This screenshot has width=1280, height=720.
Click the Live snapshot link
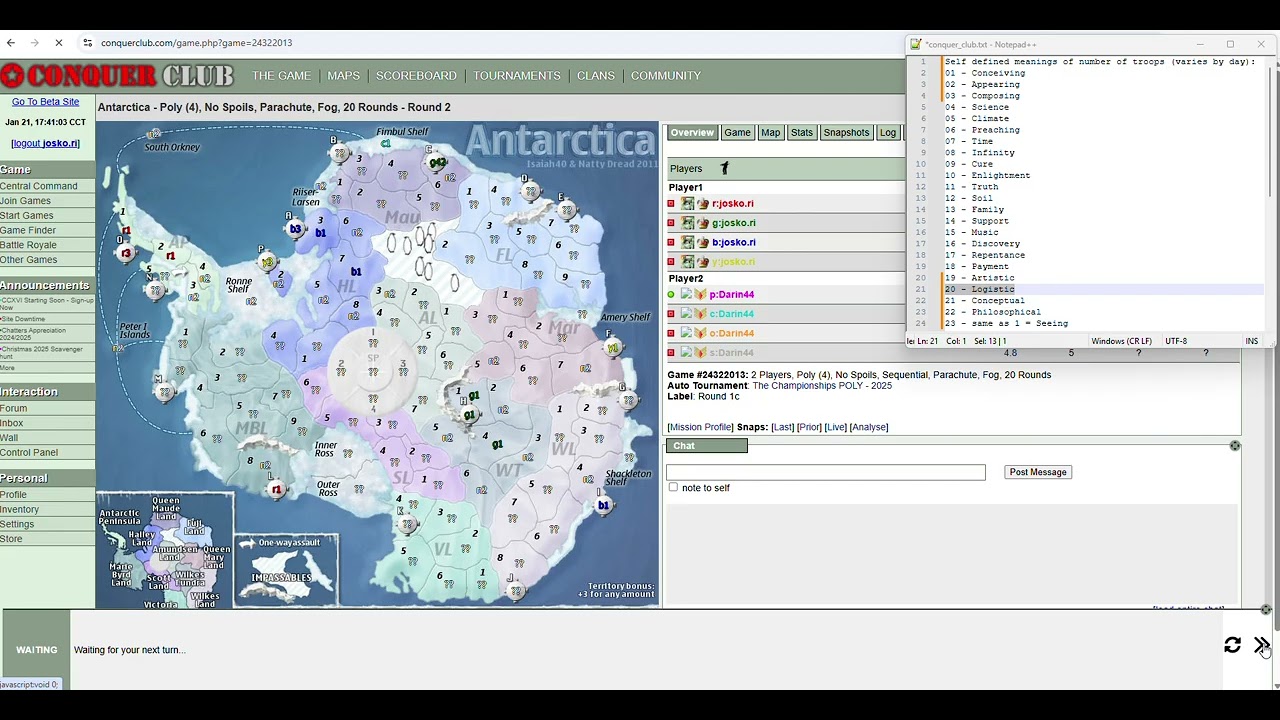(835, 428)
